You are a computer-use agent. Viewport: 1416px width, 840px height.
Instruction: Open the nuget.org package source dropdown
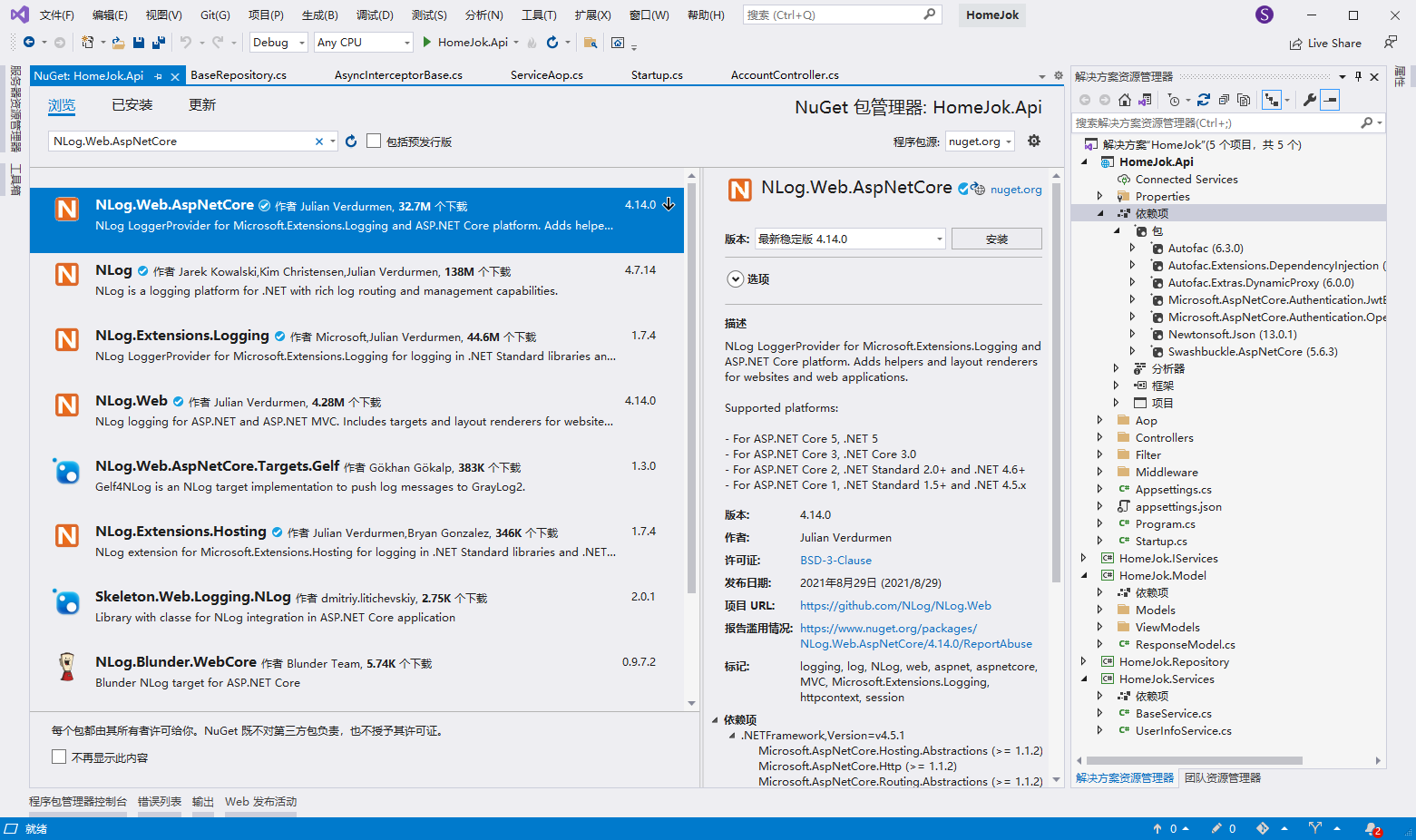click(980, 142)
